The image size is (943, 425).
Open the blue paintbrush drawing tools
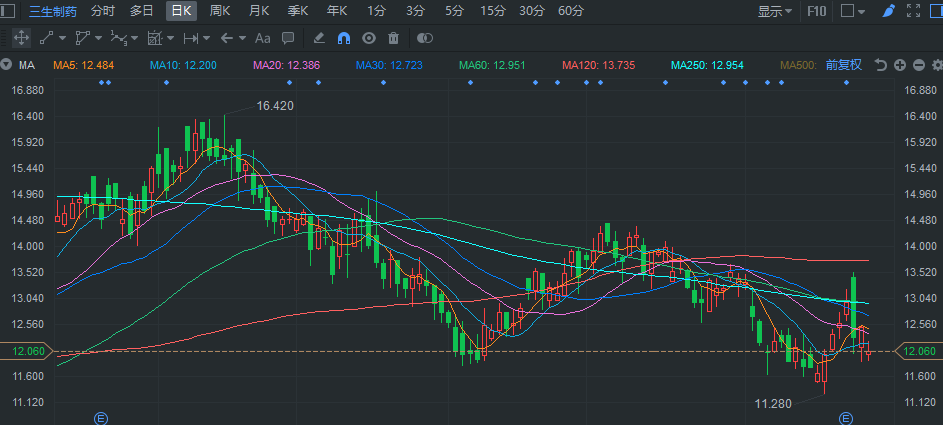(x=889, y=11)
